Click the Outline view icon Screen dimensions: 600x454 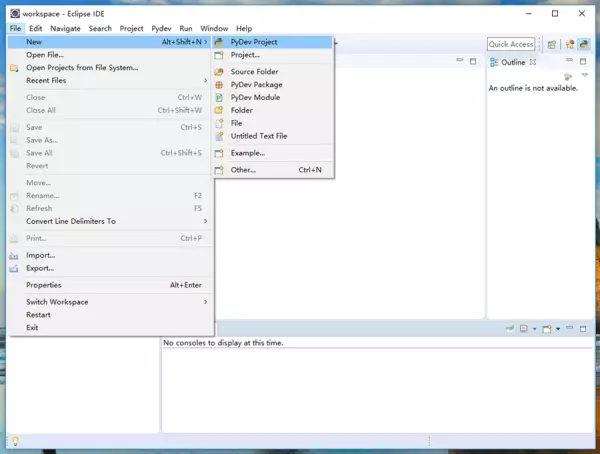coord(494,62)
